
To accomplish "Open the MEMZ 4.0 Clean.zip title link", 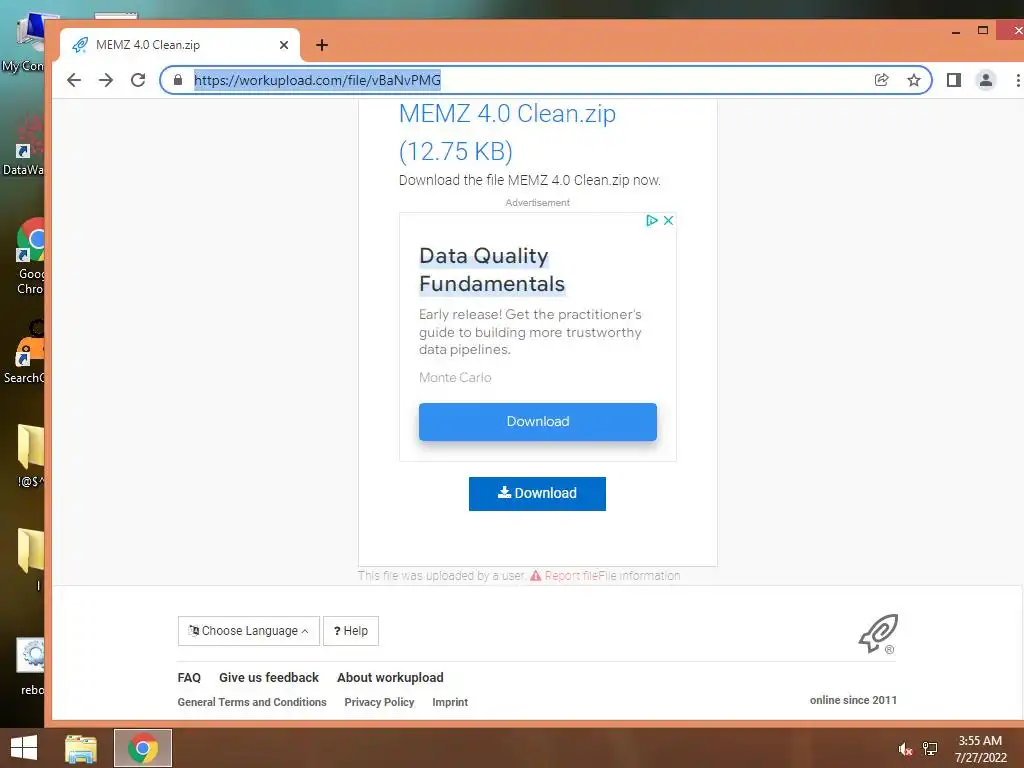I will (507, 132).
